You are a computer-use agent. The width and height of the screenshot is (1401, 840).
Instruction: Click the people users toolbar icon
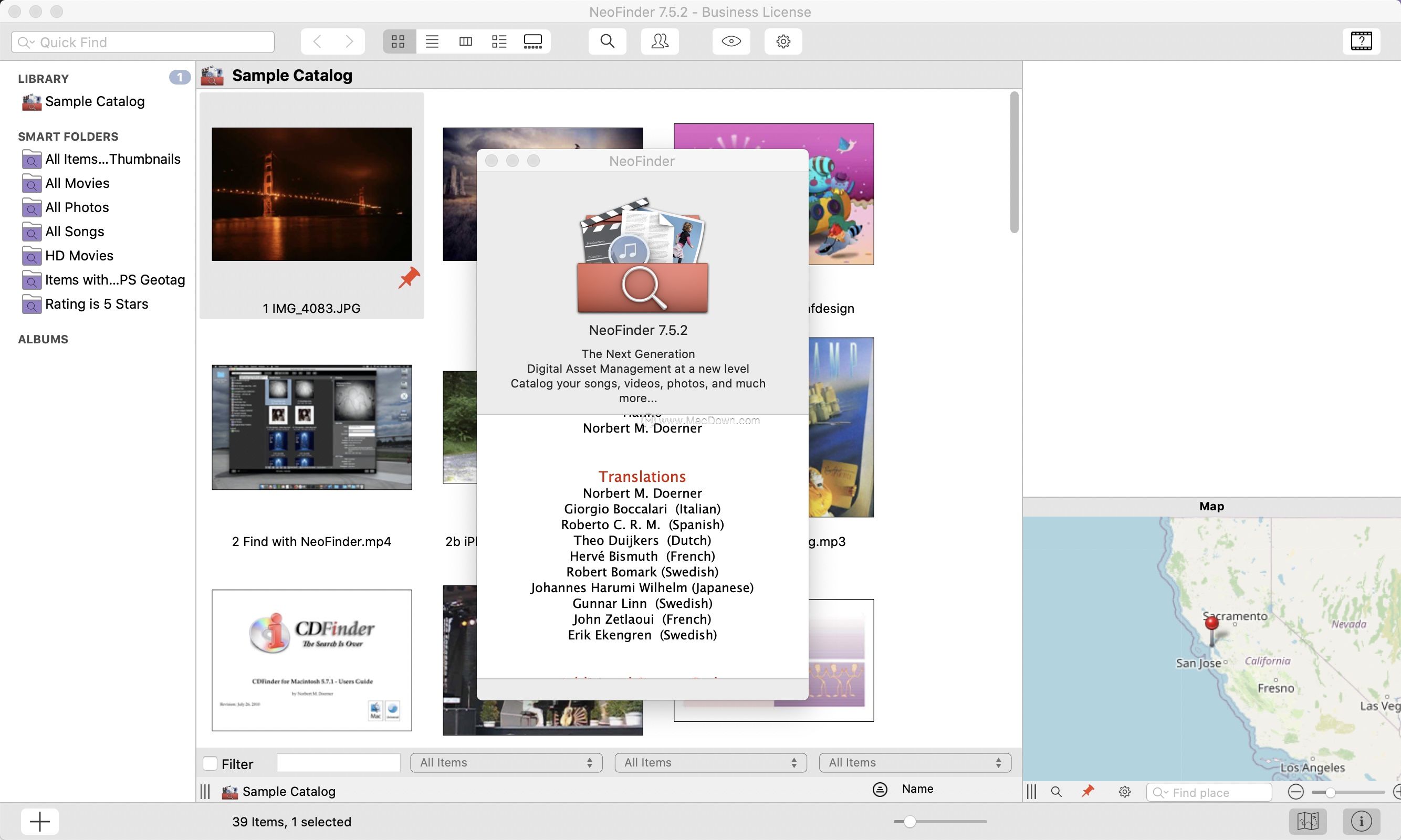click(x=660, y=41)
